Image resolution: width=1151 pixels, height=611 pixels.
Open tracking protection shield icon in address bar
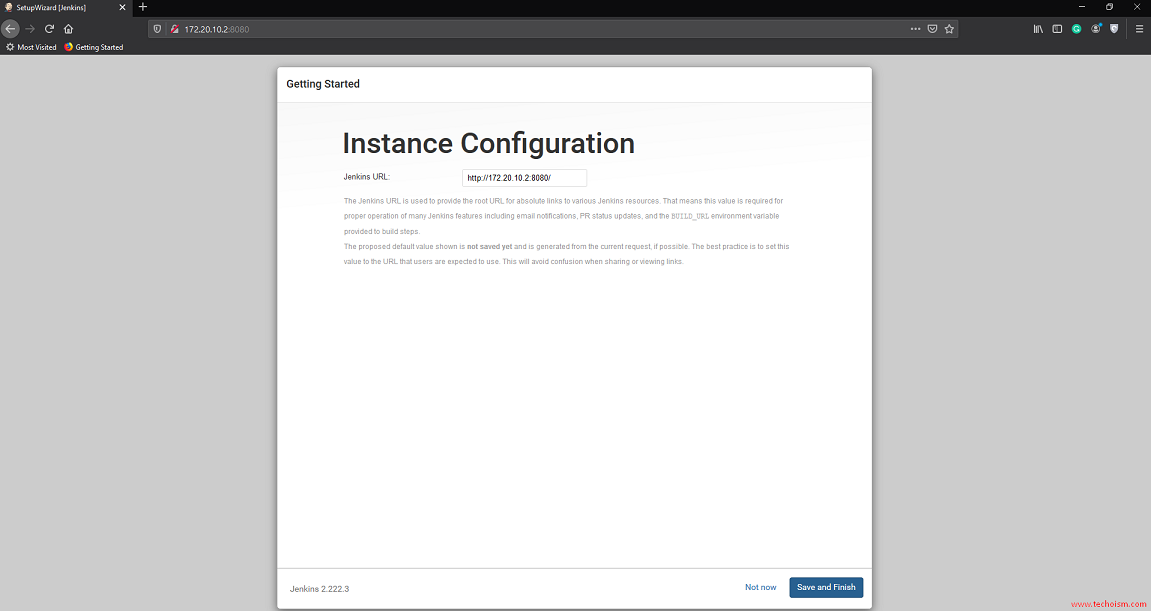[157, 29]
